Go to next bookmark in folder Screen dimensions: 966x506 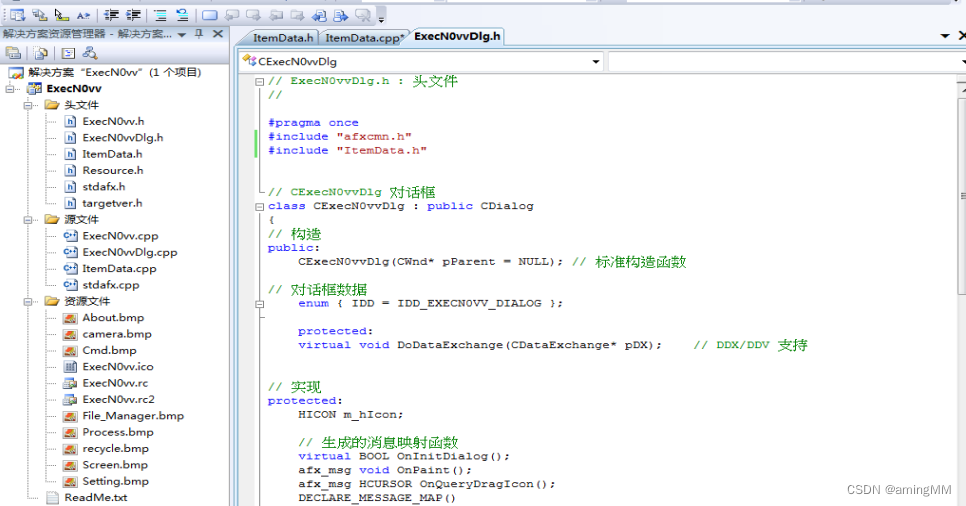[x=298, y=15]
